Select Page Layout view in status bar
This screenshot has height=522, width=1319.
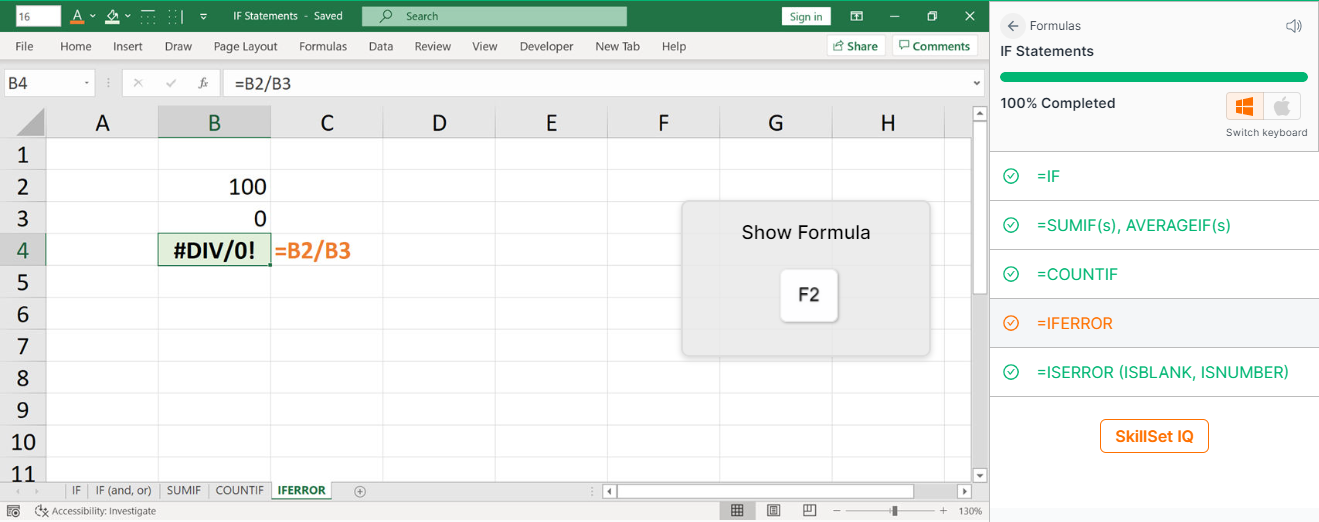[x=773, y=510]
